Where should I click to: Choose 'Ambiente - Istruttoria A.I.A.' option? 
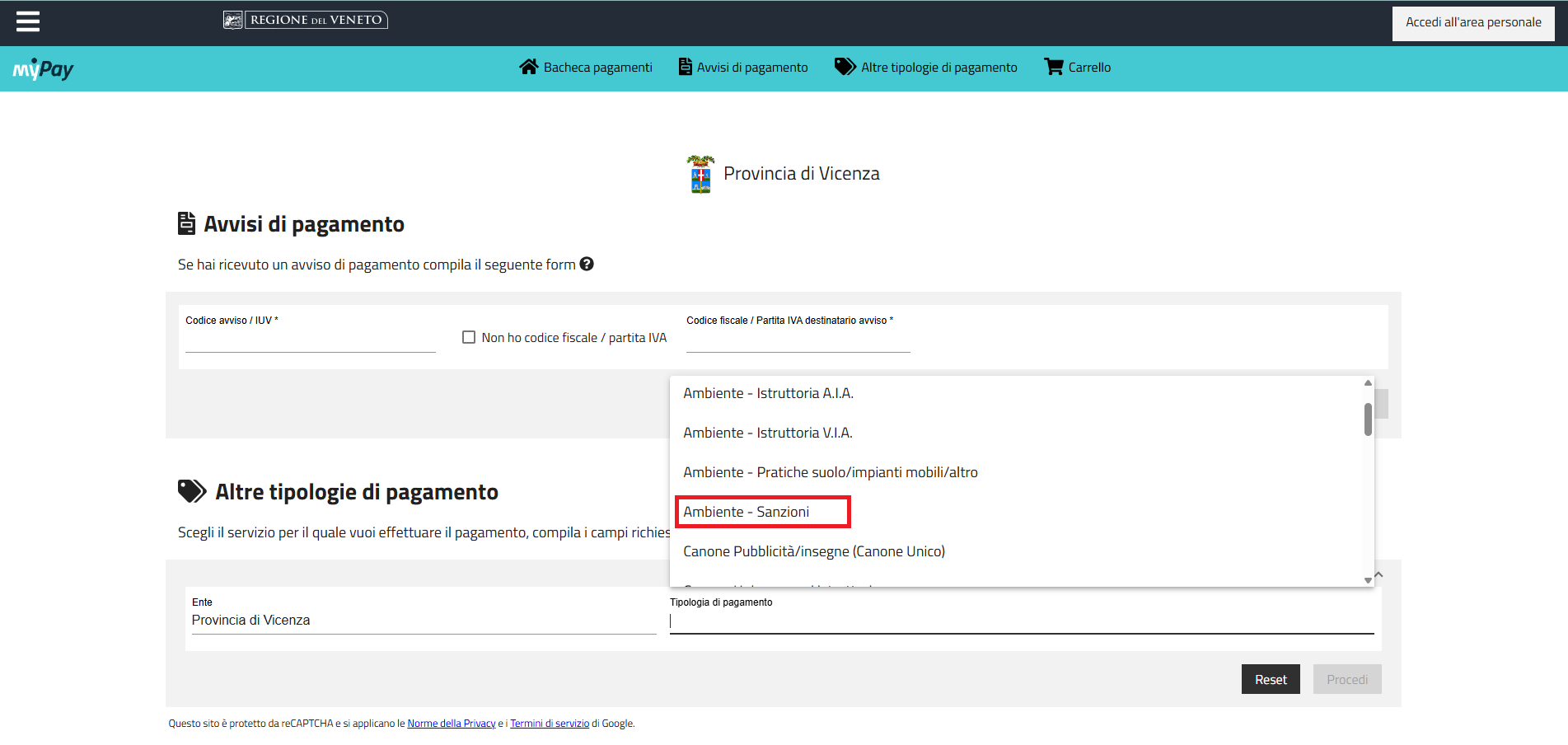pyautogui.click(x=768, y=393)
